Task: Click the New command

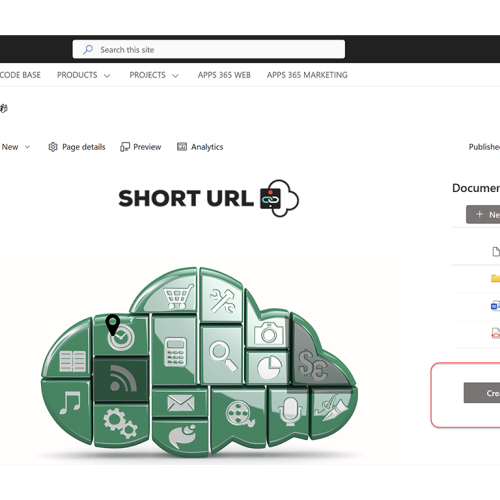Action: pyautogui.click(x=10, y=147)
